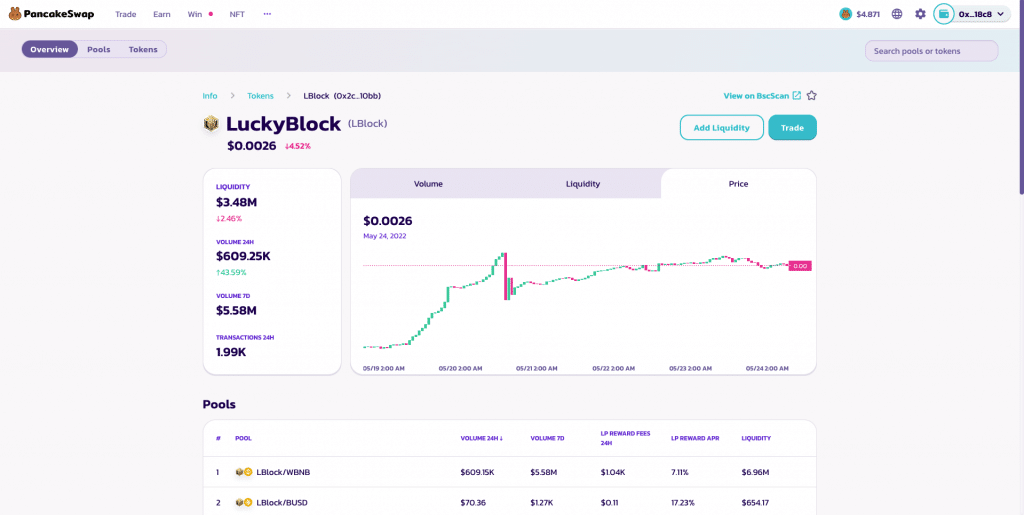
Task: Open the settings gear icon
Action: point(920,14)
